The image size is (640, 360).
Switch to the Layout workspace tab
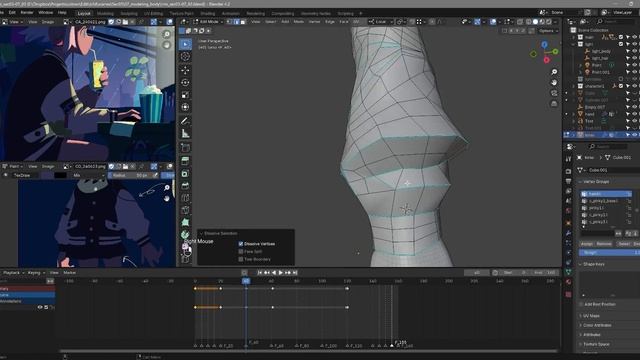[x=84, y=13]
